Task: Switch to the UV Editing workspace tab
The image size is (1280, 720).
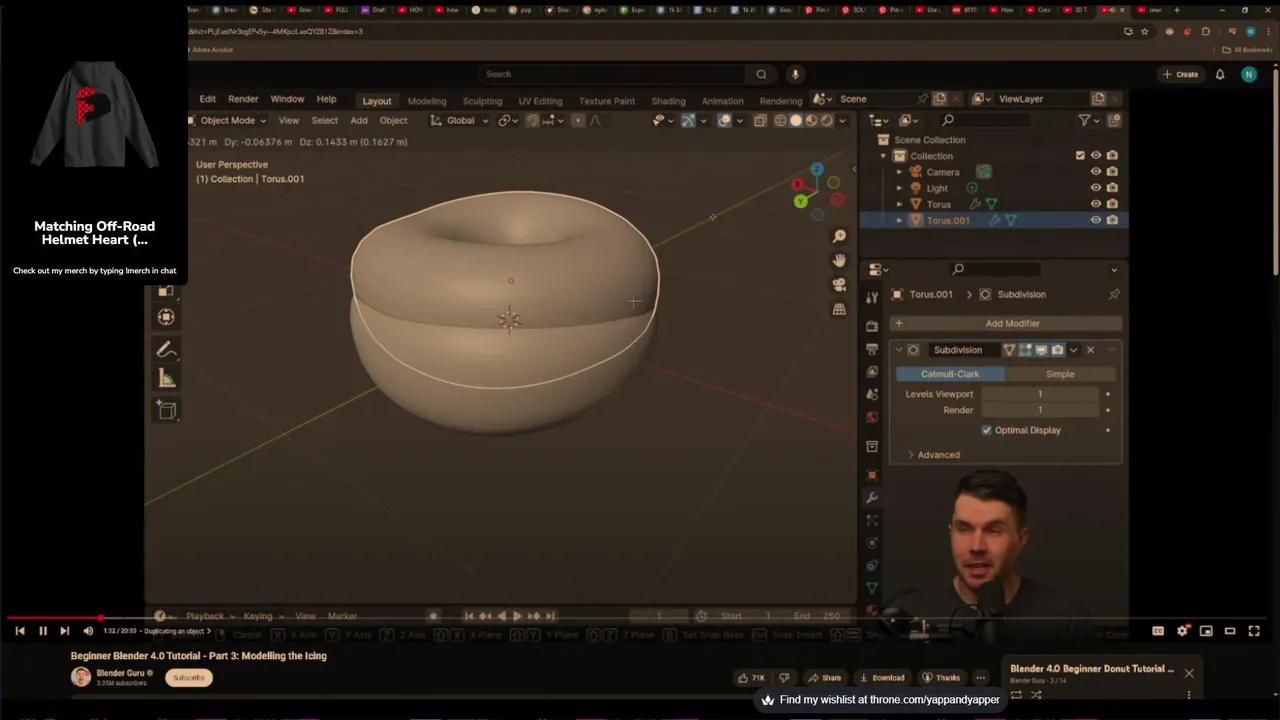Action: [x=540, y=101]
